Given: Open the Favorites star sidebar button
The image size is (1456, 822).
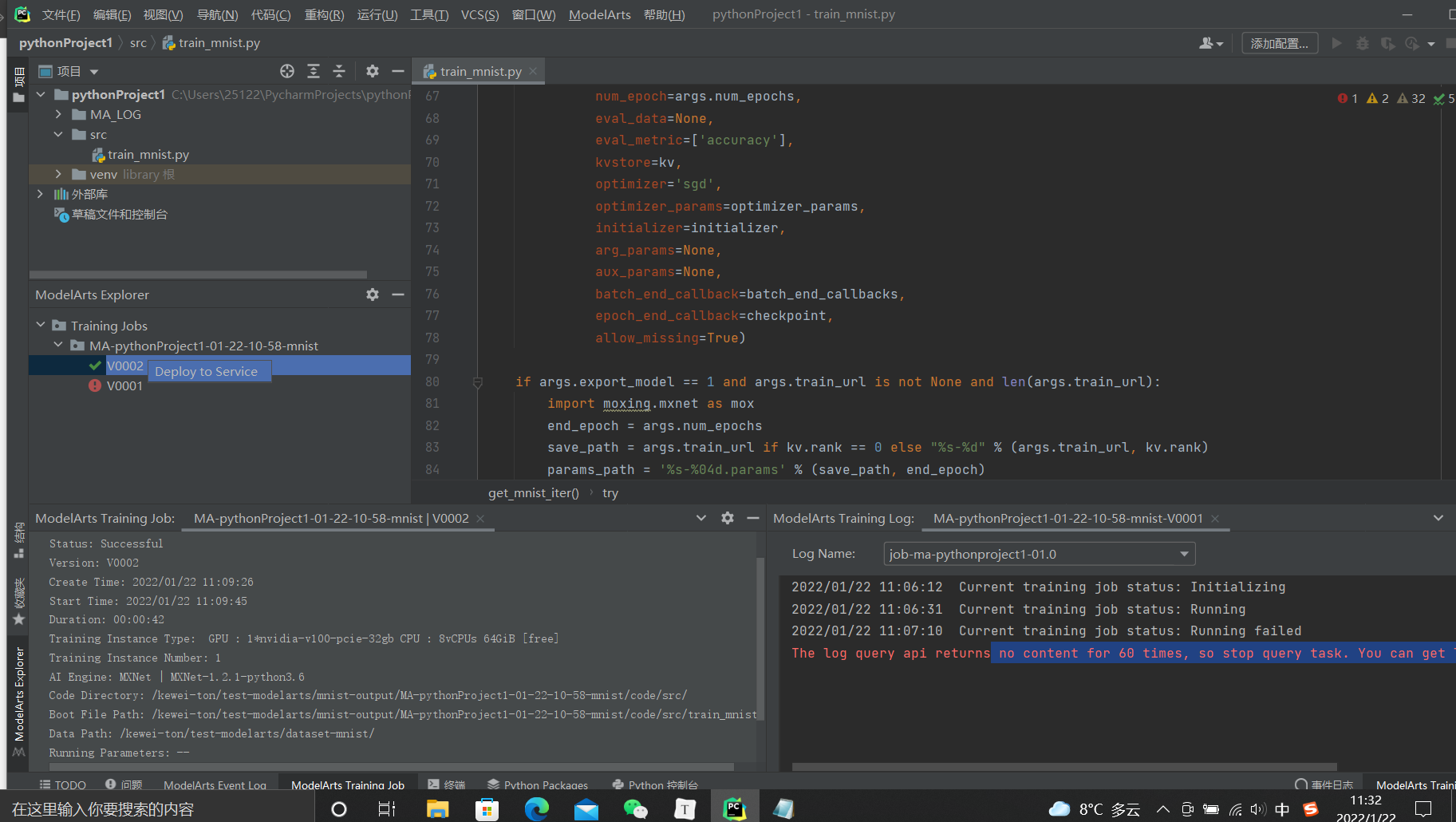Looking at the screenshot, I should [x=19, y=602].
